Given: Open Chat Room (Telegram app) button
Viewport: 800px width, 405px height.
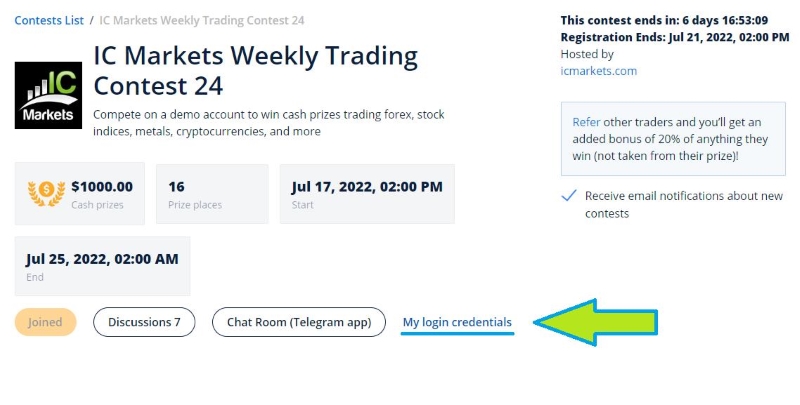Looking at the screenshot, I should pyautogui.click(x=299, y=322).
